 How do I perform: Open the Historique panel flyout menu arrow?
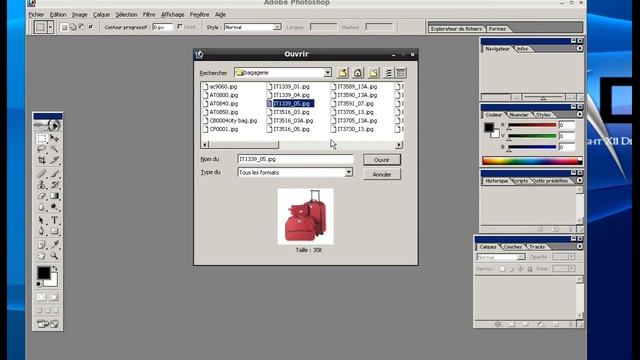(x=580, y=180)
